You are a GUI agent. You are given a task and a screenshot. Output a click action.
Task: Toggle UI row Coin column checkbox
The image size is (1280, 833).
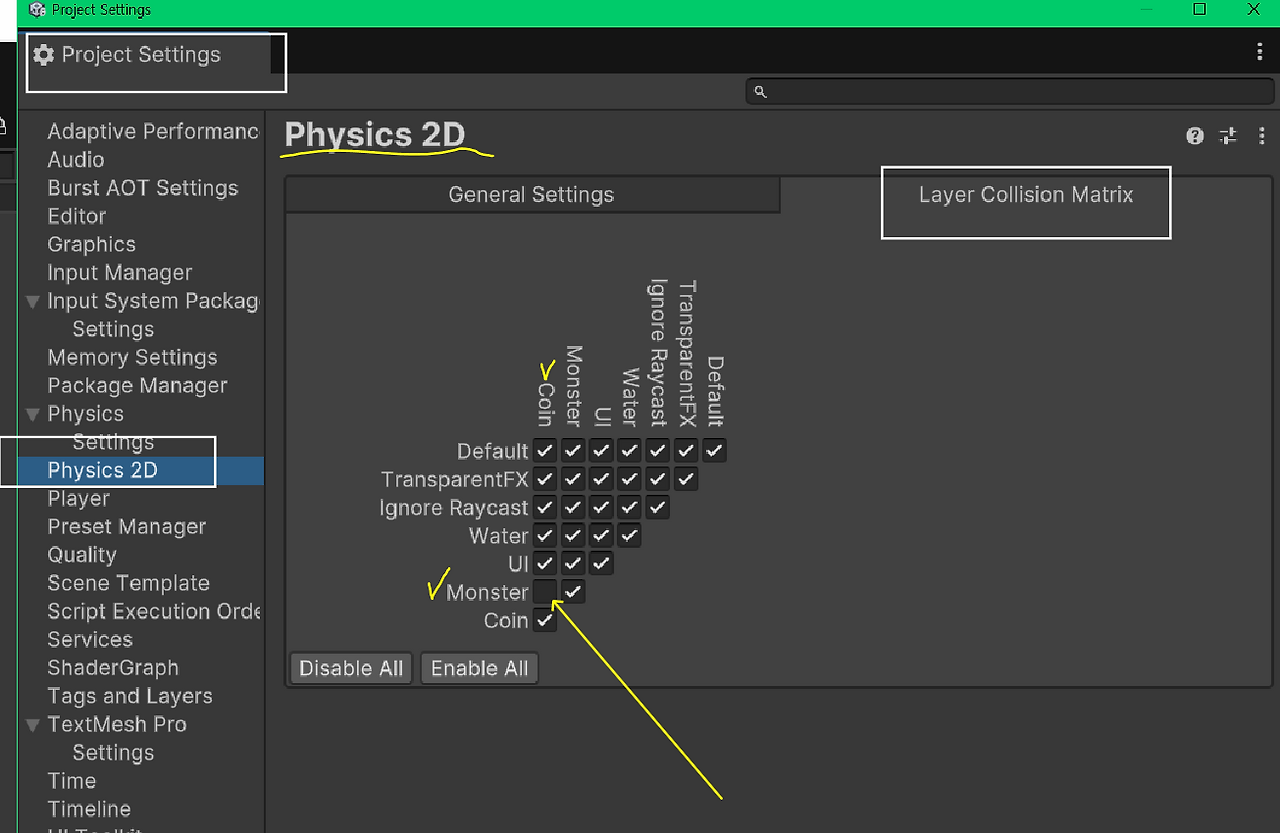click(x=544, y=564)
